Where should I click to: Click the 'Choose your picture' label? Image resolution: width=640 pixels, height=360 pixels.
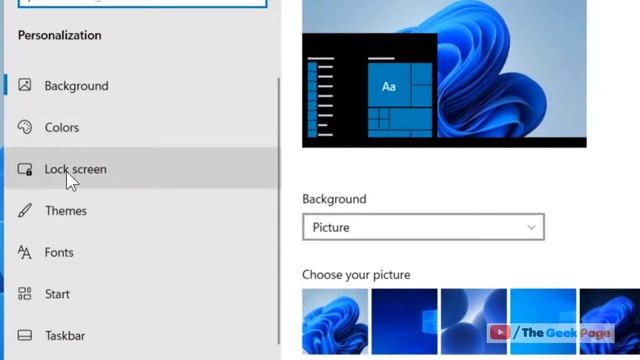coord(356,275)
